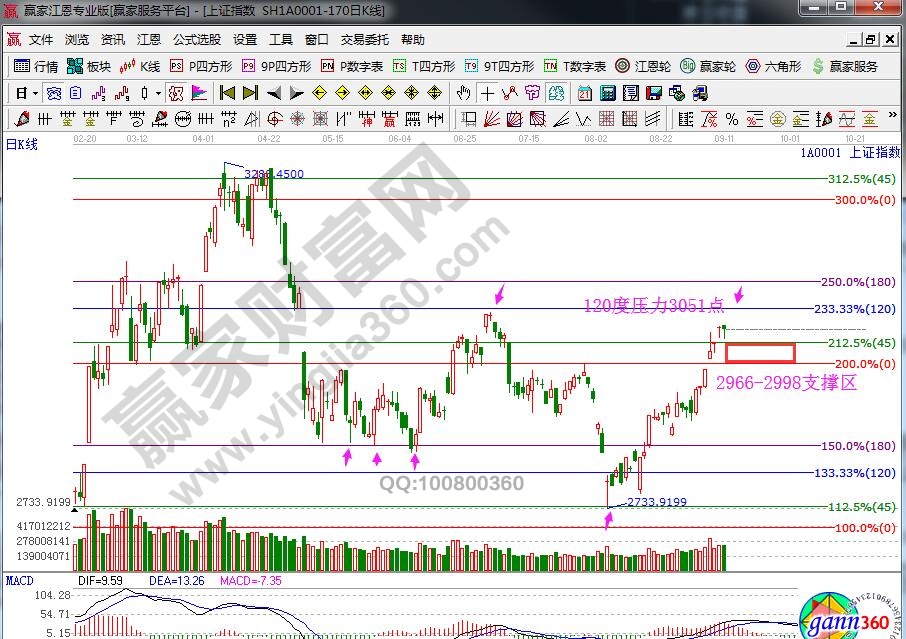Image resolution: width=906 pixels, height=639 pixels.
Task: Open the candlestick style dropdown arrow
Action: (159, 93)
